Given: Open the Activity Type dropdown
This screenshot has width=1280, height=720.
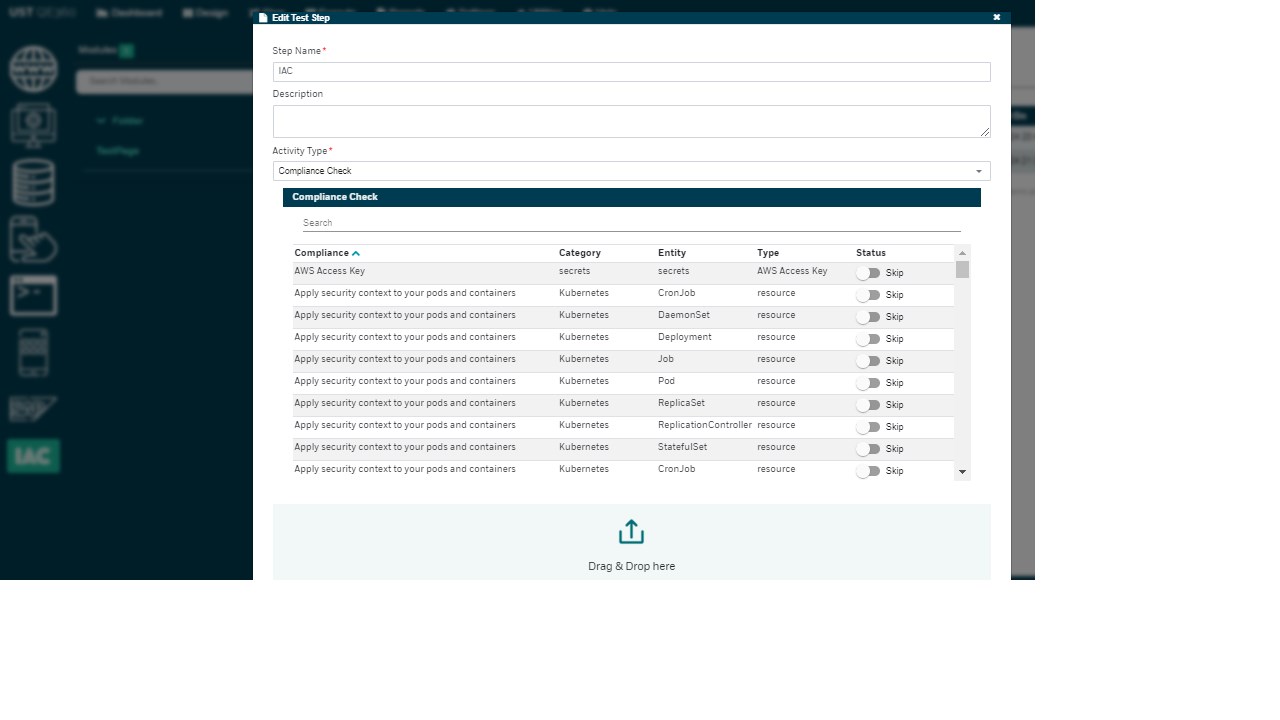Looking at the screenshot, I should 631,171.
